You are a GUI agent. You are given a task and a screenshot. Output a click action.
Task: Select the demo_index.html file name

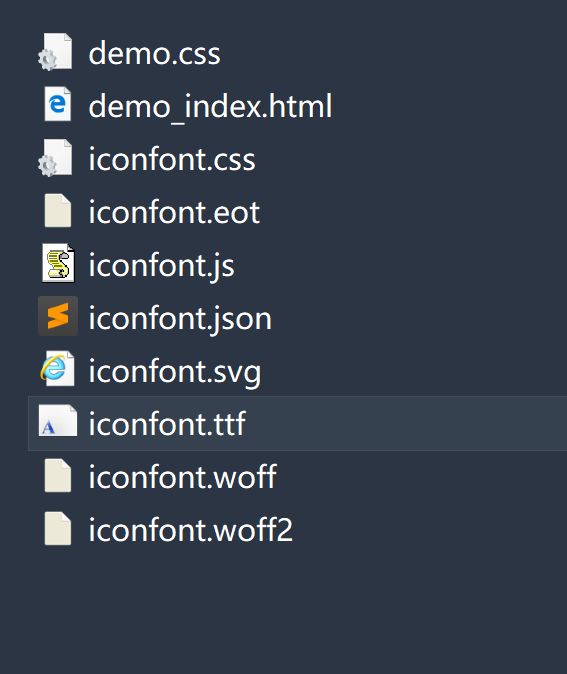[210, 106]
